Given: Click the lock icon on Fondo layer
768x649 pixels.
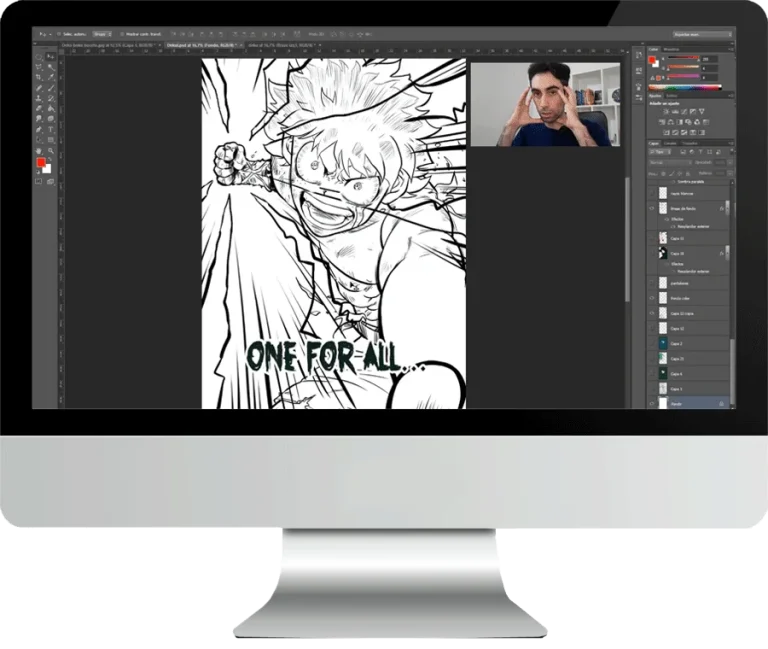Looking at the screenshot, I should [721, 404].
